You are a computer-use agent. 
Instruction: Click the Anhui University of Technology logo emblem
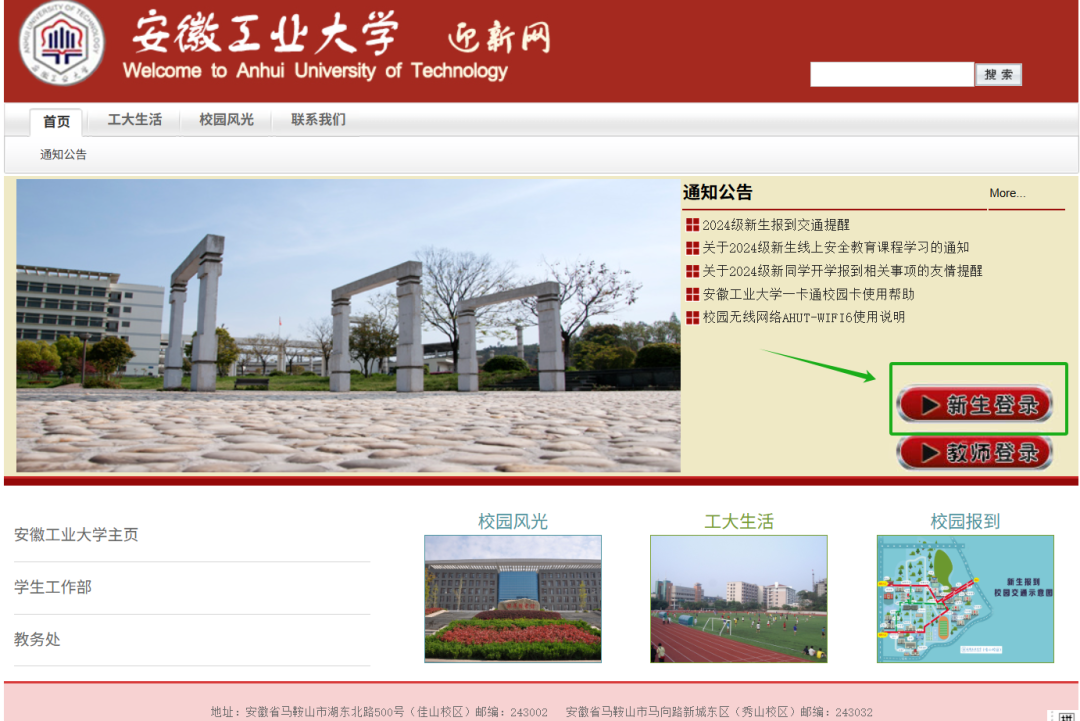point(62,43)
